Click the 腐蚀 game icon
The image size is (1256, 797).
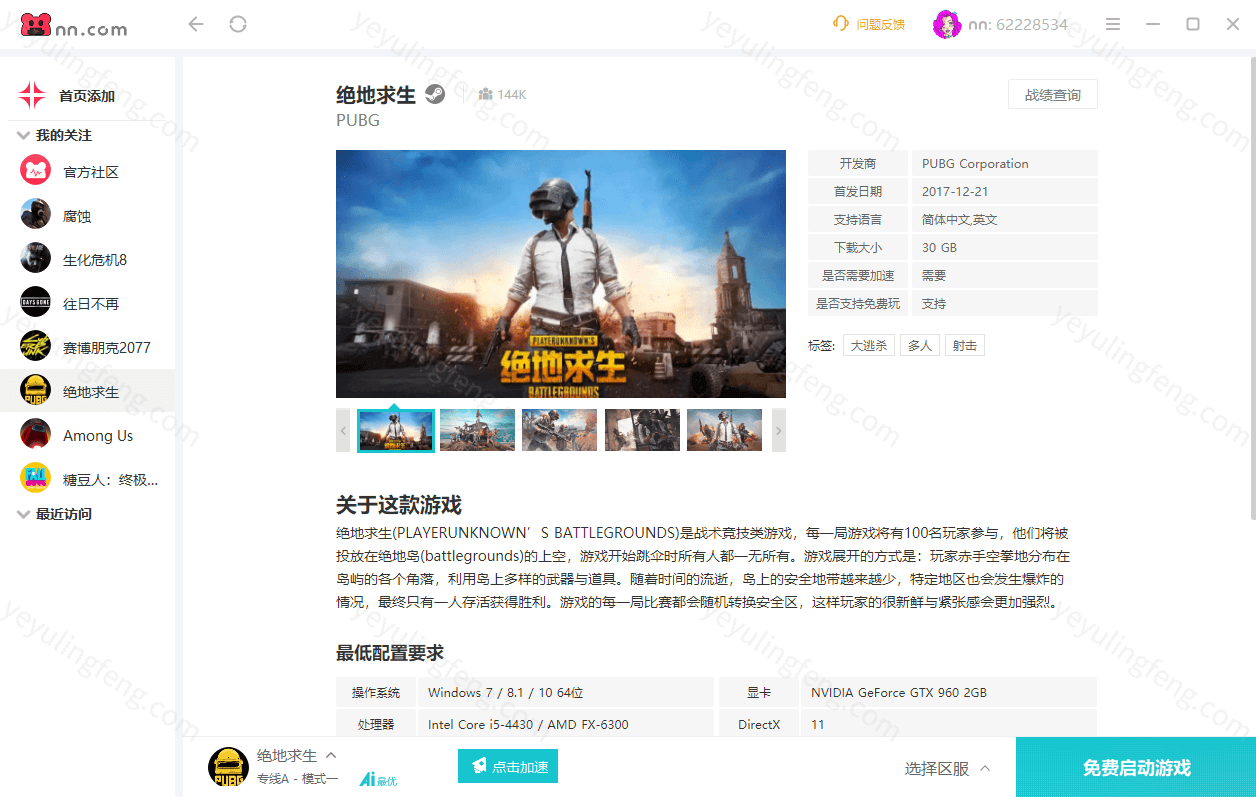35,216
